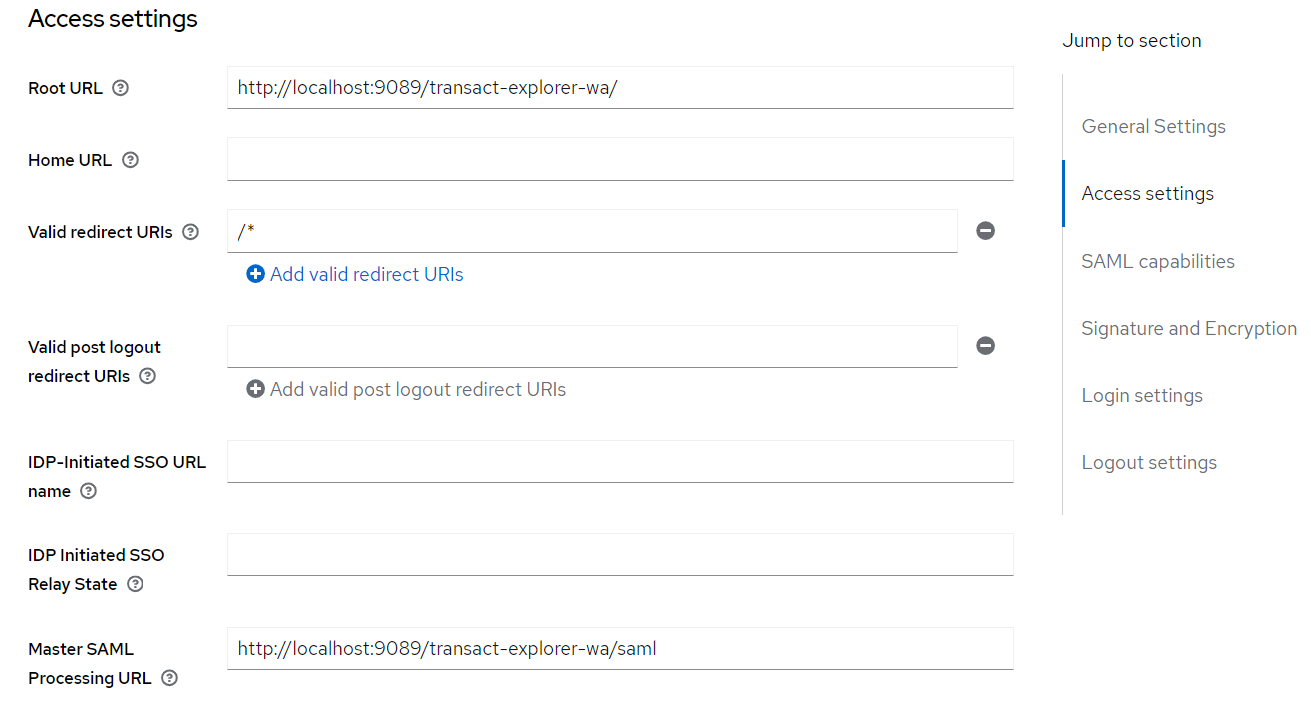Remove the /* valid redirect URI
The height and width of the screenshot is (719, 1311).
point(985,231)
